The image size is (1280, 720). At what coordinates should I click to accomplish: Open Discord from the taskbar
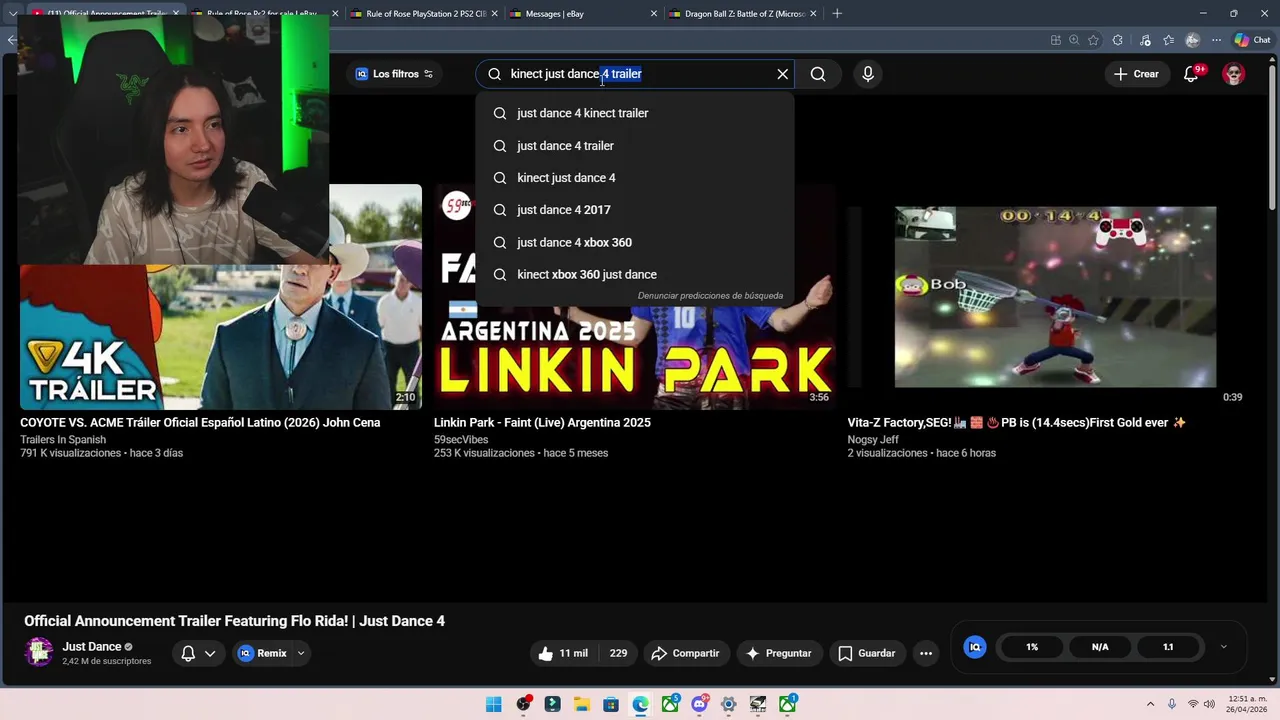(x=699, y=704)
